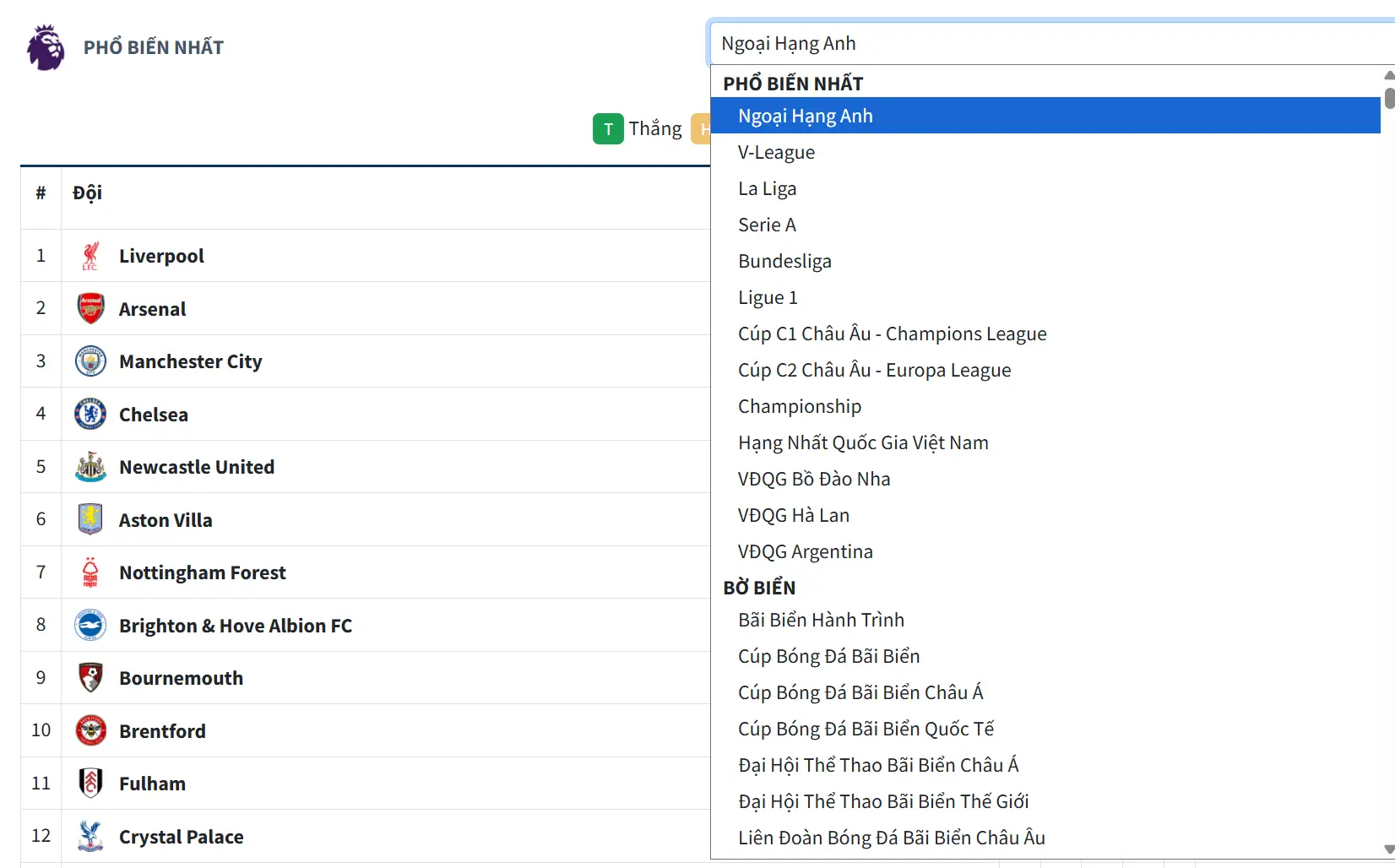Click the Đội column header
Screen dimensions: 1395x868
(x=87, y=193)
